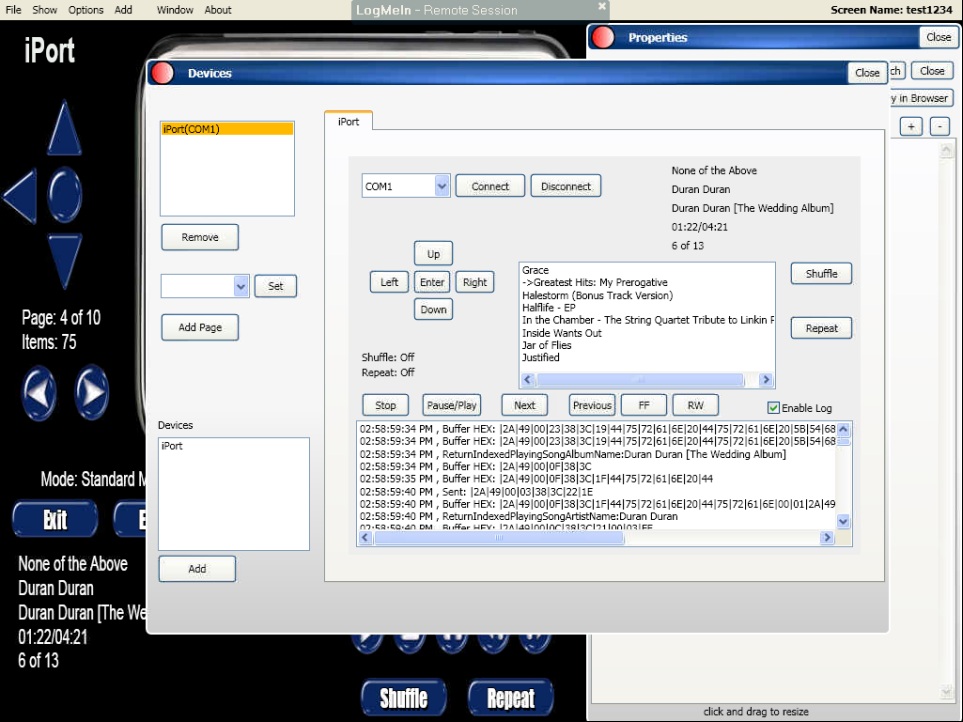Click the Enter navigation button
This screenshot has width=963, height=722.
[432, 282]
